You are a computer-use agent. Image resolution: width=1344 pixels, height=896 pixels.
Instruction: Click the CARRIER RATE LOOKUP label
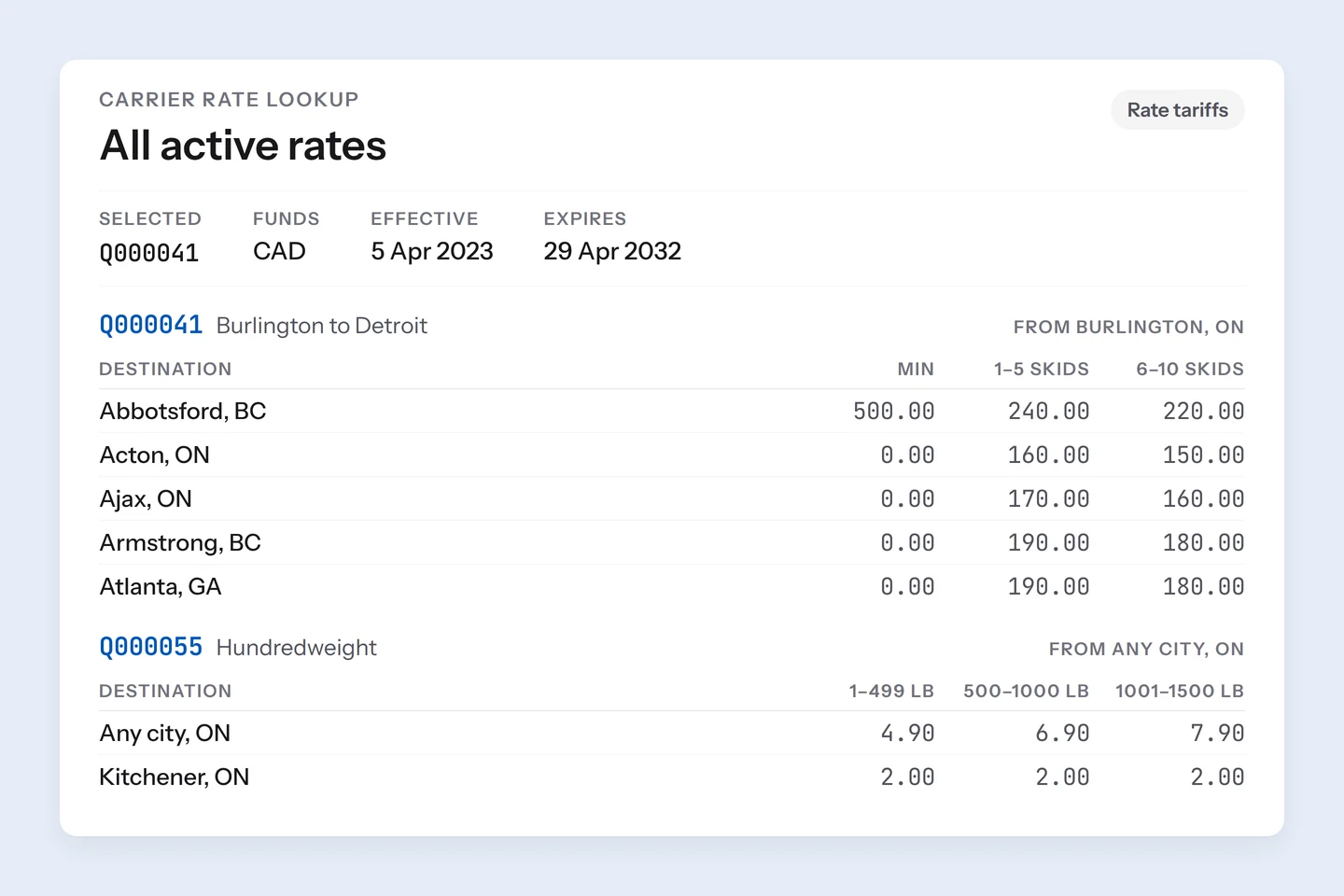tap(229, 99)
